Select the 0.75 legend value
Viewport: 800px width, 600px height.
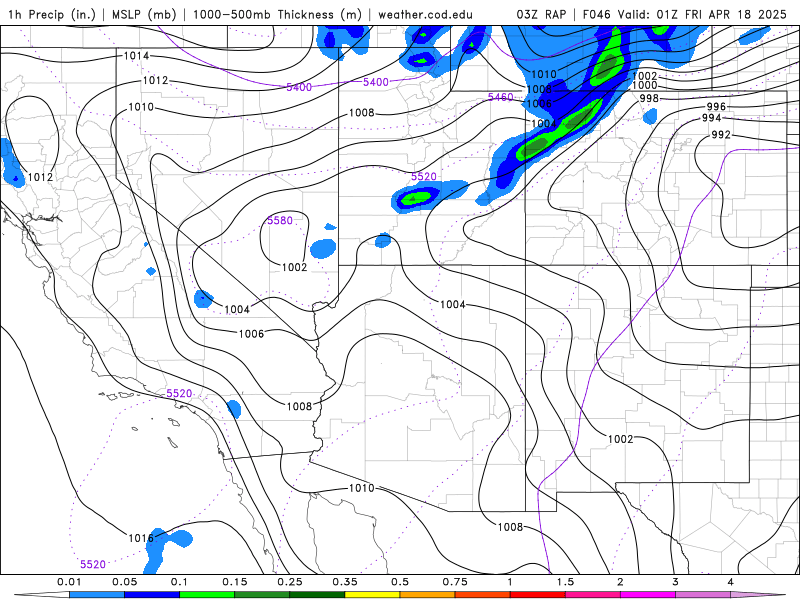pos(455,582)
